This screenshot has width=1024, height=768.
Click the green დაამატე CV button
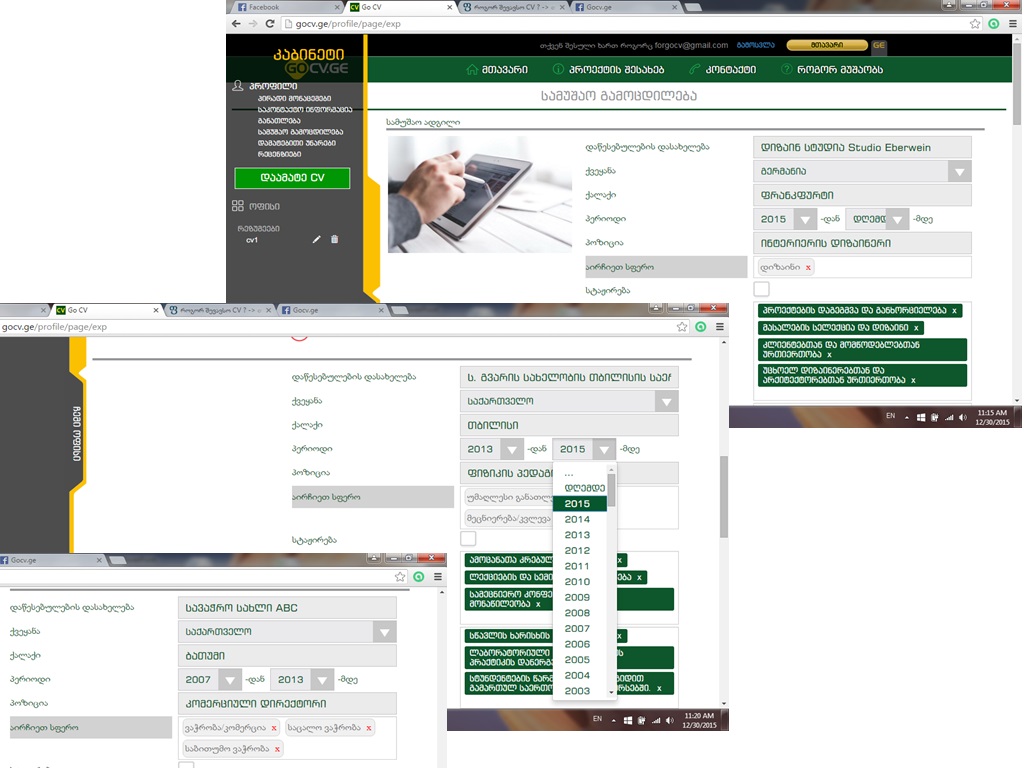(292, 178)
